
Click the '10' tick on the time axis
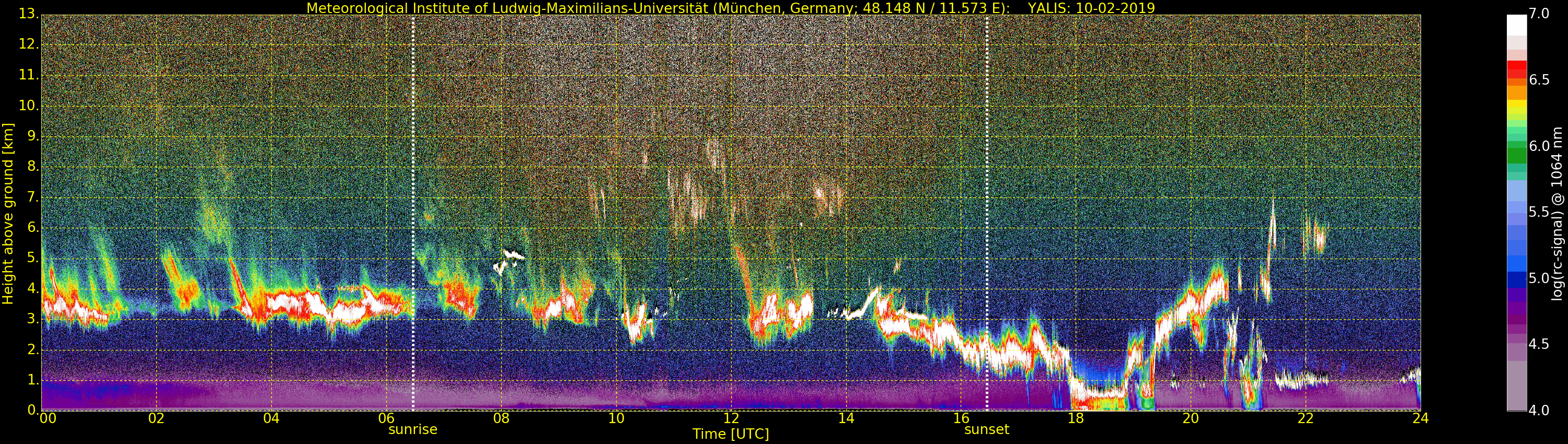[616, 418]
